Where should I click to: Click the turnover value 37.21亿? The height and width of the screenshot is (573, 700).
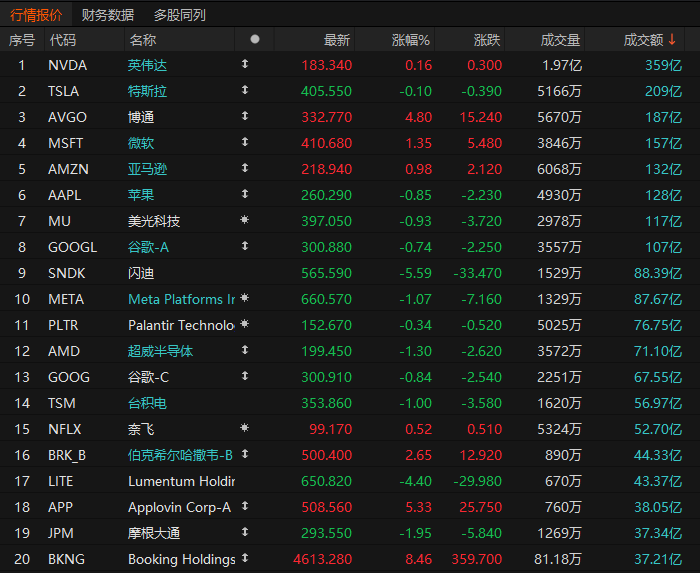pyautogui.click(x=658, y=559)
